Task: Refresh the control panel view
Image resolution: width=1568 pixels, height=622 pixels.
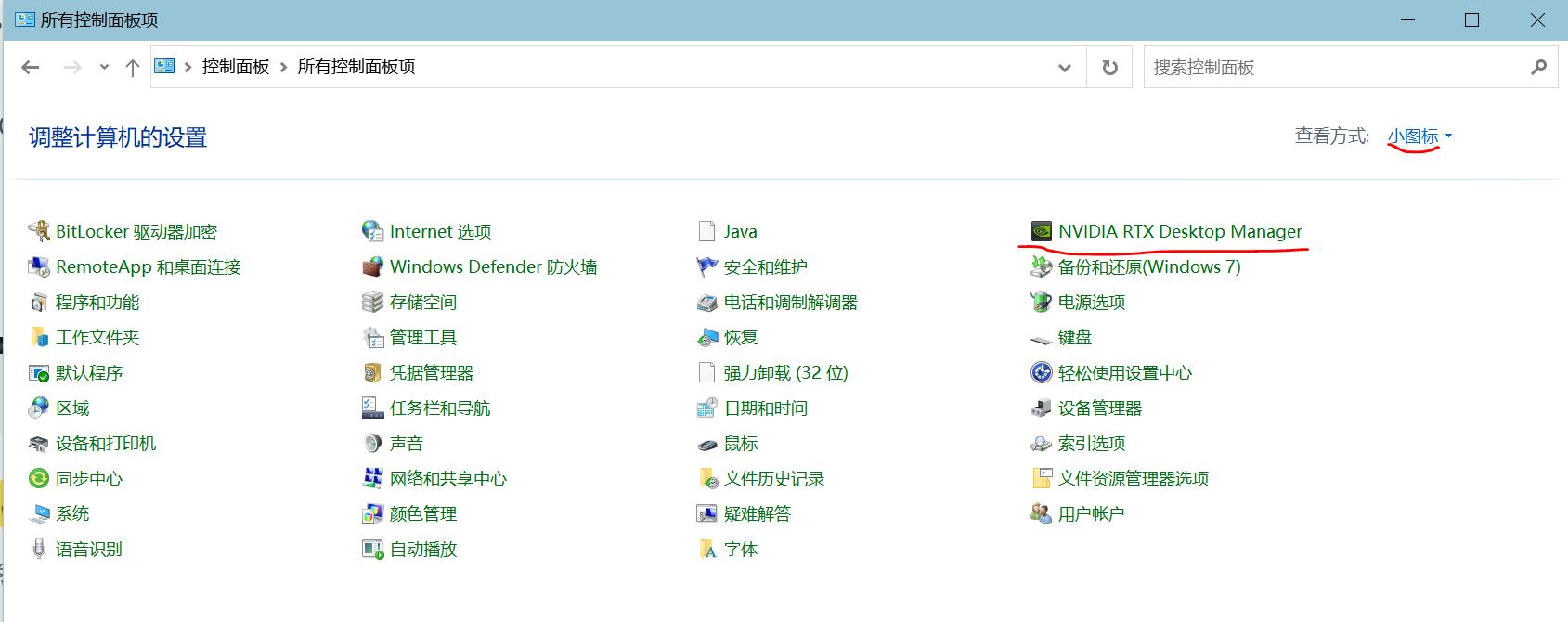Action: click(1109, 68)
